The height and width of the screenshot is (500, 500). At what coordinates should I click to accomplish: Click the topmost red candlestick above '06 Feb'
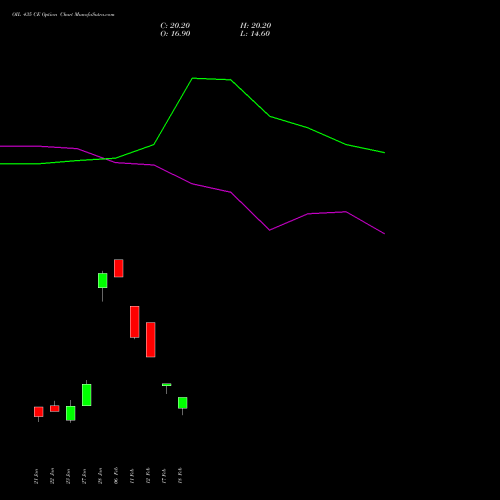119,268
